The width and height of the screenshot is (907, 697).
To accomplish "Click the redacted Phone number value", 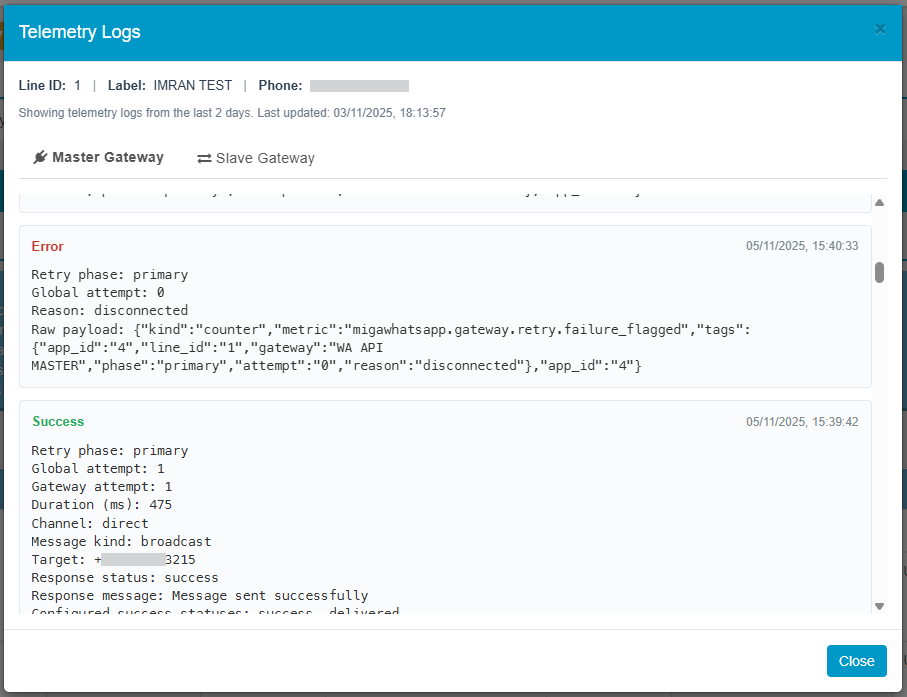I will coord(359,86).
